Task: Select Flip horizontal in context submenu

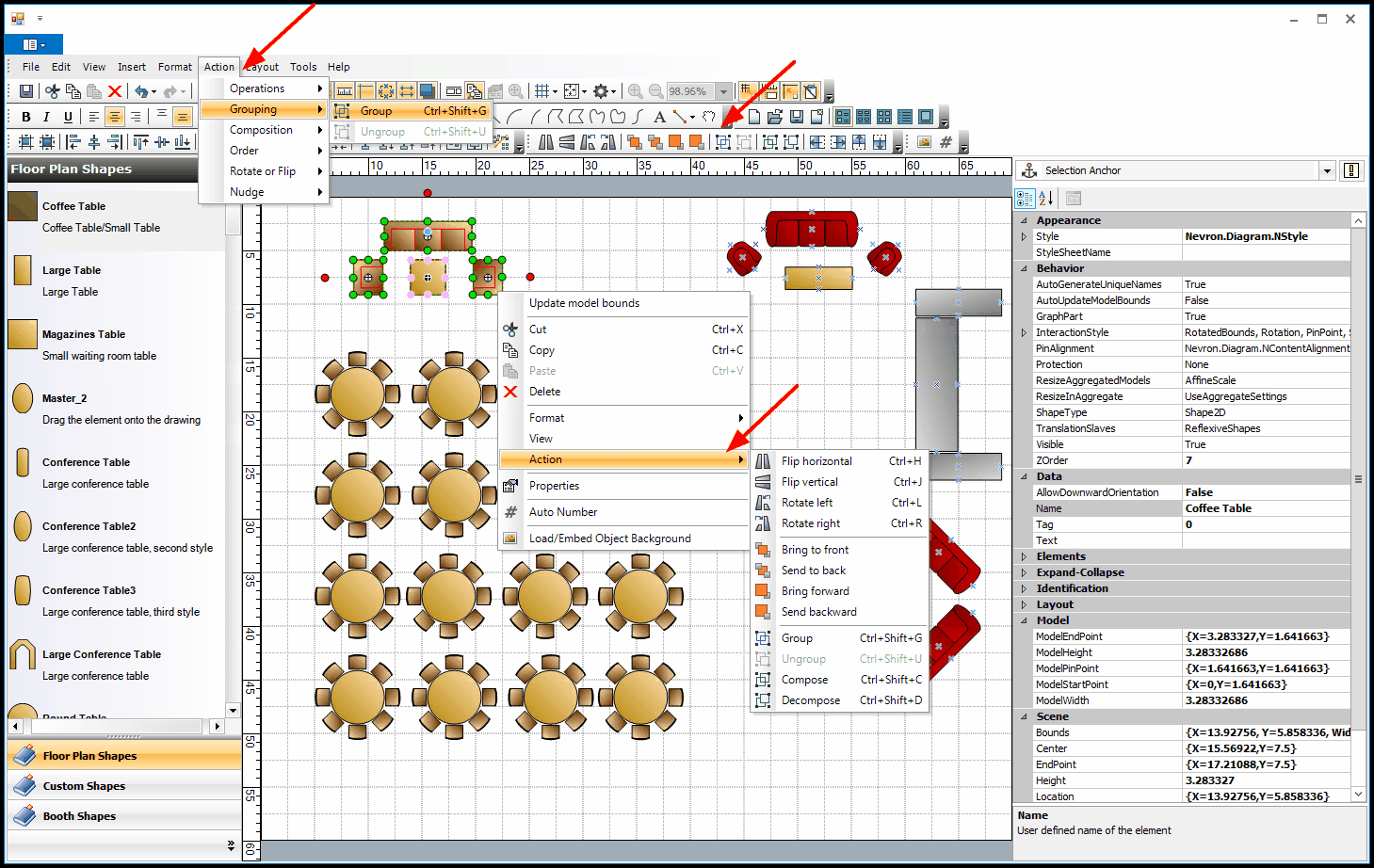Action: pos(839,461)
